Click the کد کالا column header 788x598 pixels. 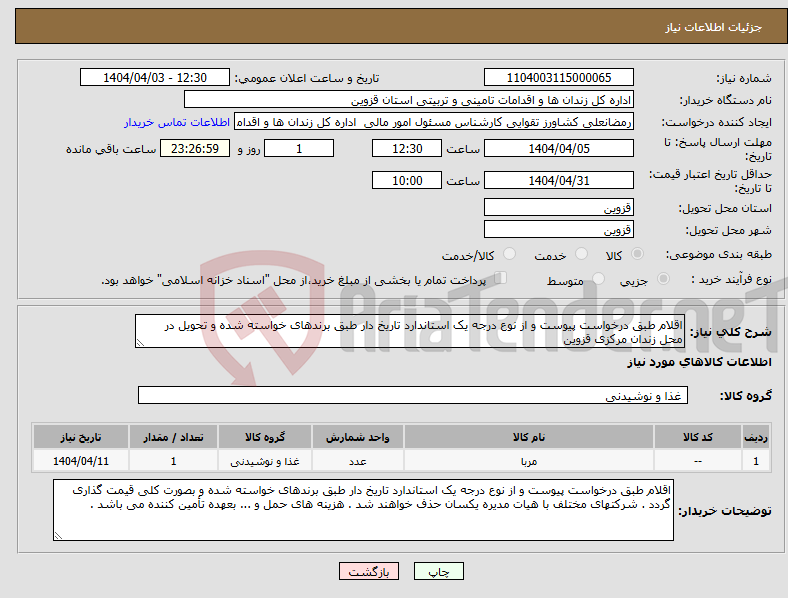pos(698,437)
